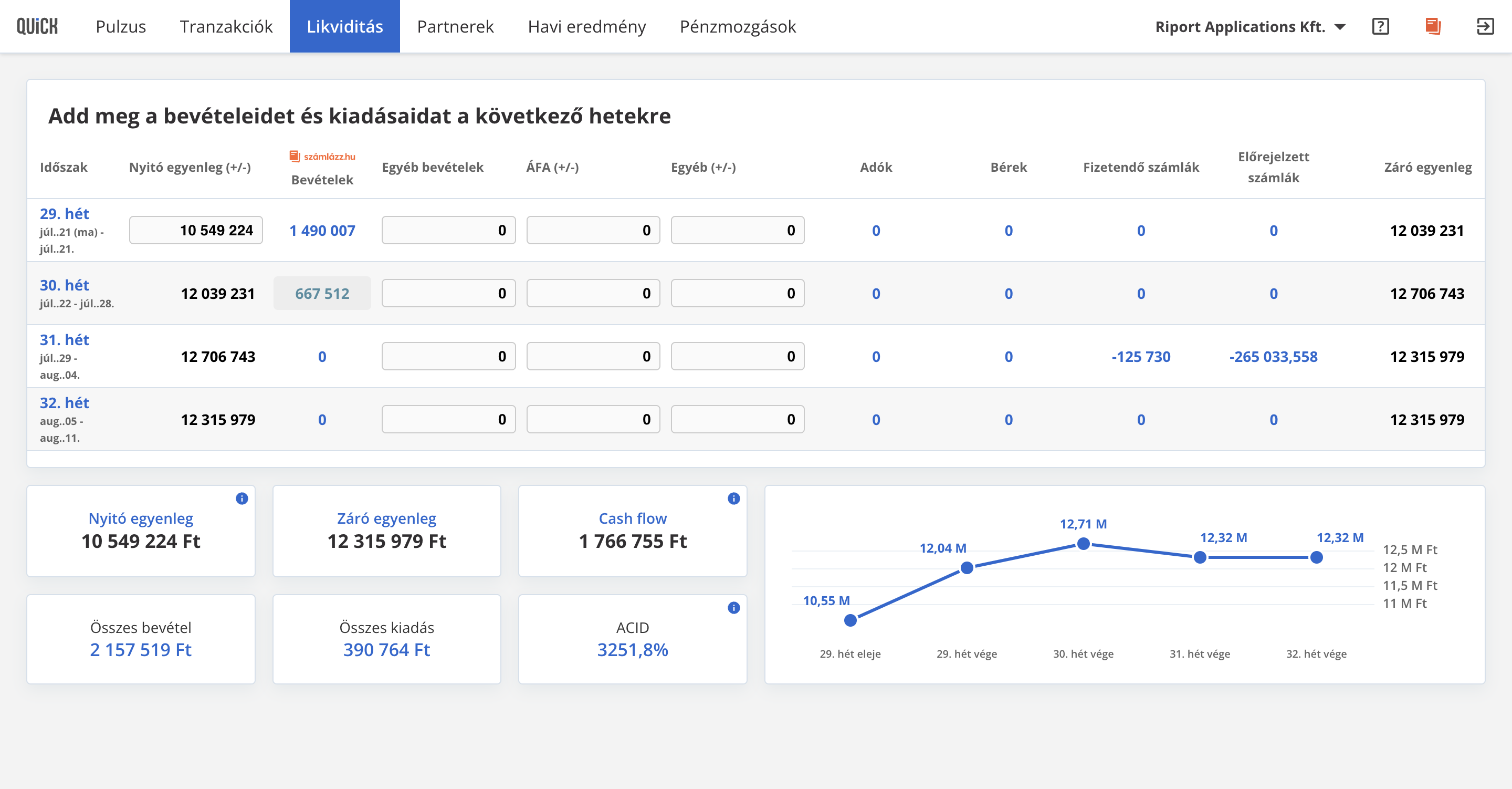Click Bevételek 0 value in 32. hét row
Viewport: 1512px width, 789px height.
coord(322,420)
